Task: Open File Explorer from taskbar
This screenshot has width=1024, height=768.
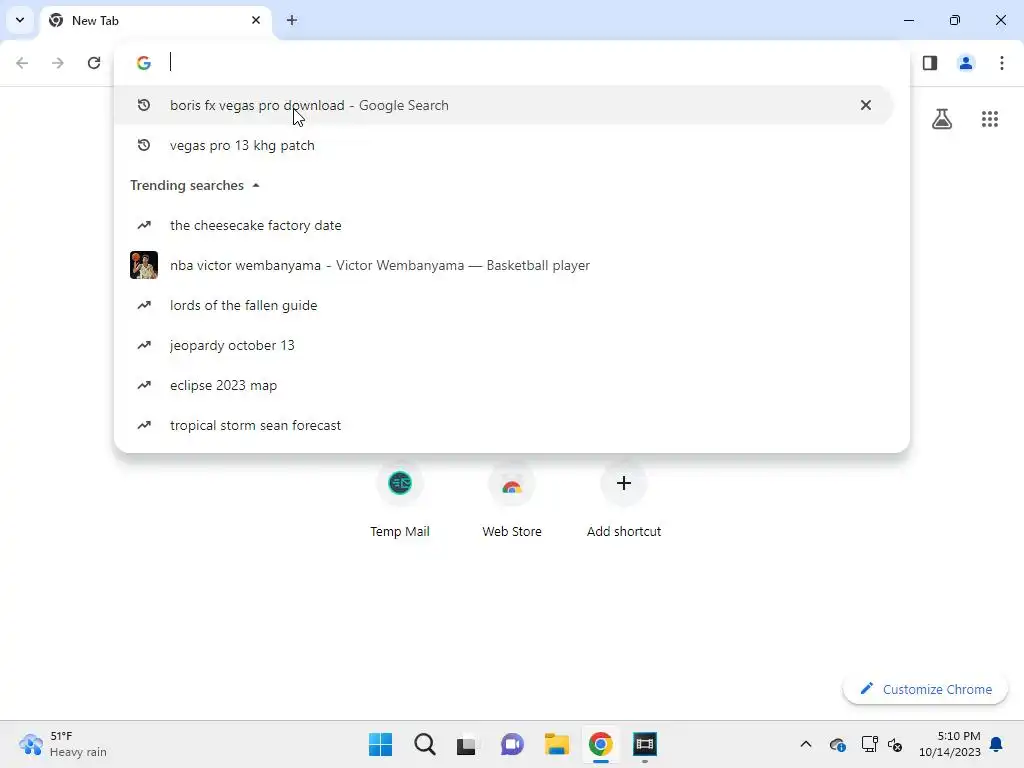Action: (556, 744)
